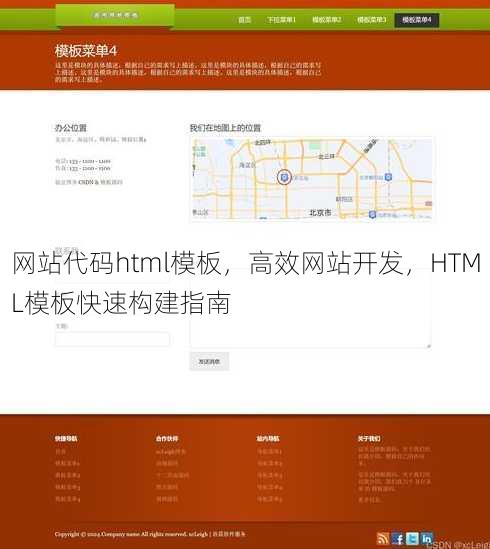The height and width of the screenshot is (549, 490).
Task: Open the first link under 快捷导航 heading
Action: coord(60,452)
